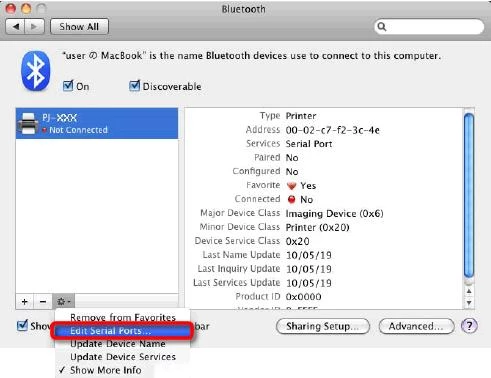Click the back navigation arrow

click(16, 26)
